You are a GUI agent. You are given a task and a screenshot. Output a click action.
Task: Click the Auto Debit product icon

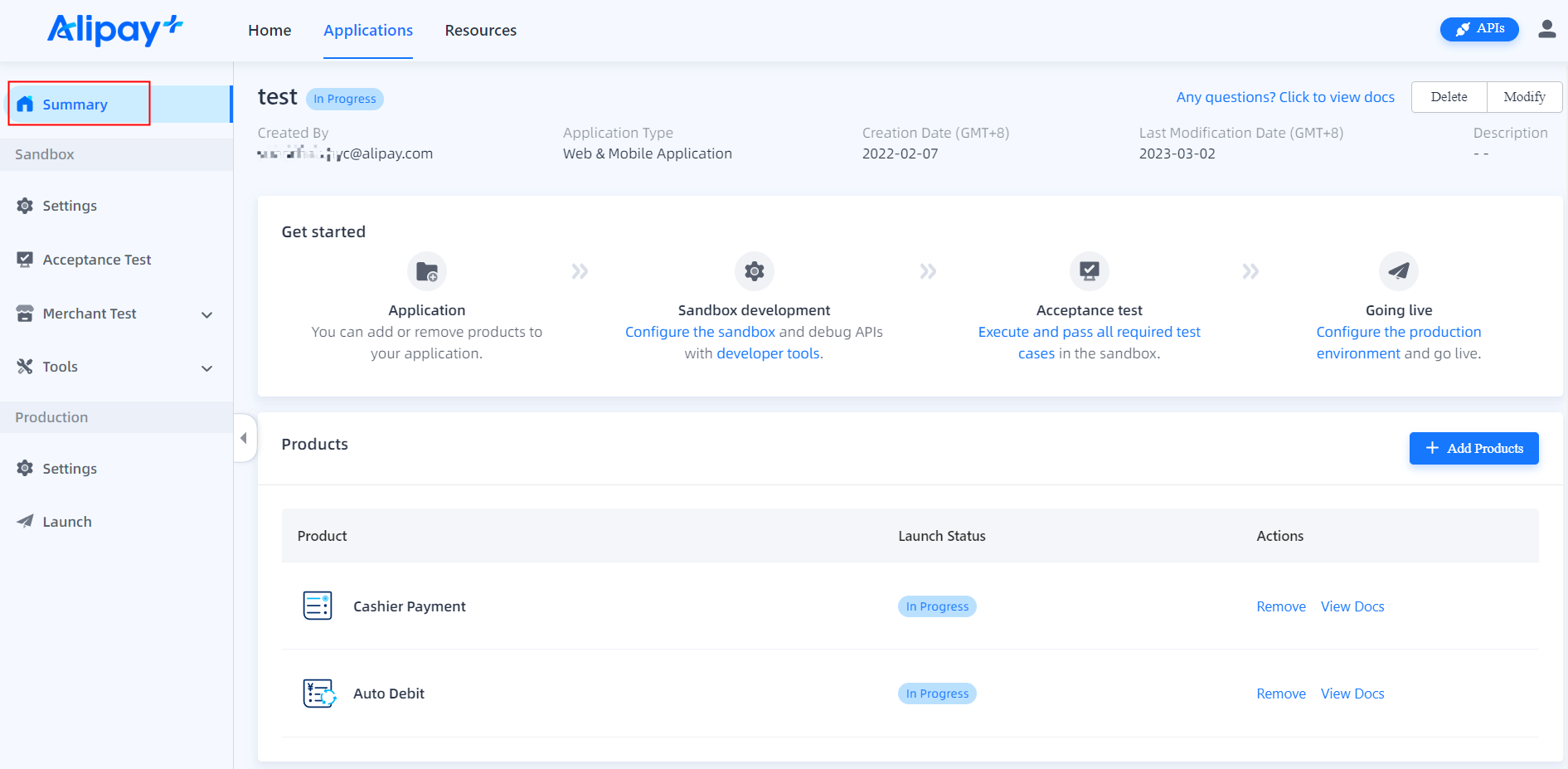318,694
